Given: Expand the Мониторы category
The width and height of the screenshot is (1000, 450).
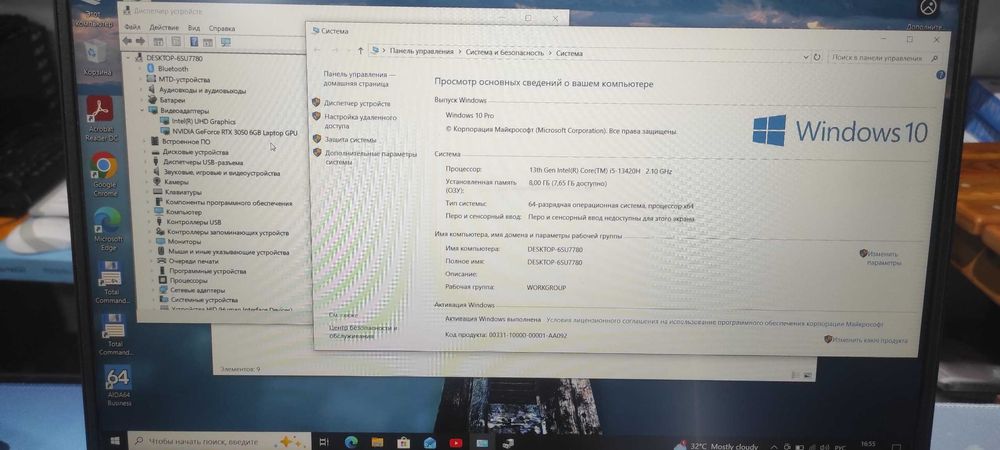Looking at the screenshot, I should tap(152, 242).
